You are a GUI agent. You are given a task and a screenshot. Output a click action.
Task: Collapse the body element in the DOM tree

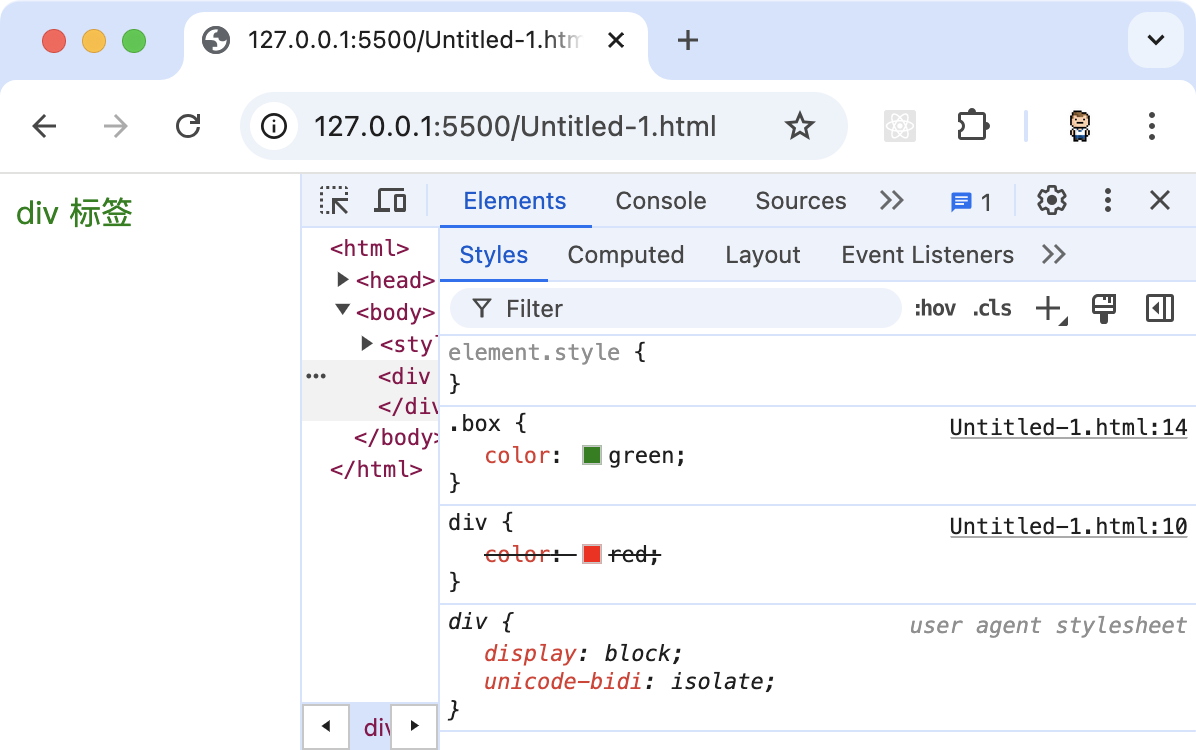(344, 311)
